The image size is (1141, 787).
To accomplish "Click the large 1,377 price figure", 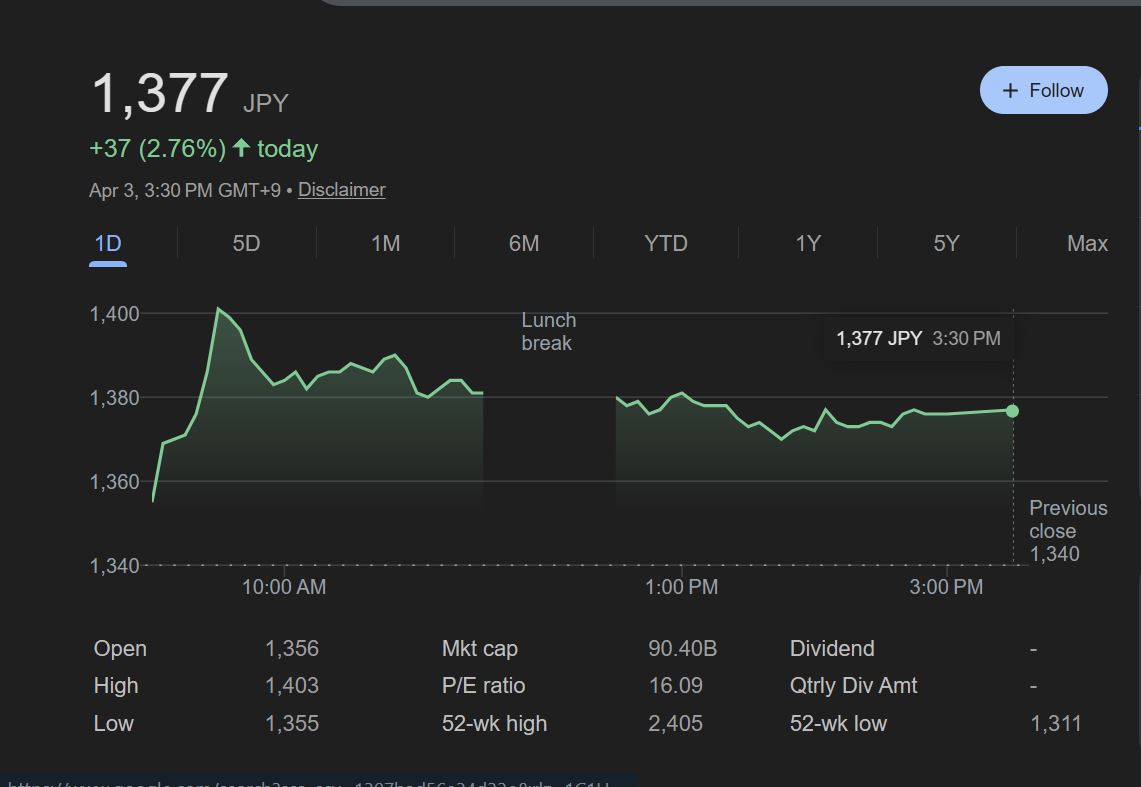I will 160,93.
